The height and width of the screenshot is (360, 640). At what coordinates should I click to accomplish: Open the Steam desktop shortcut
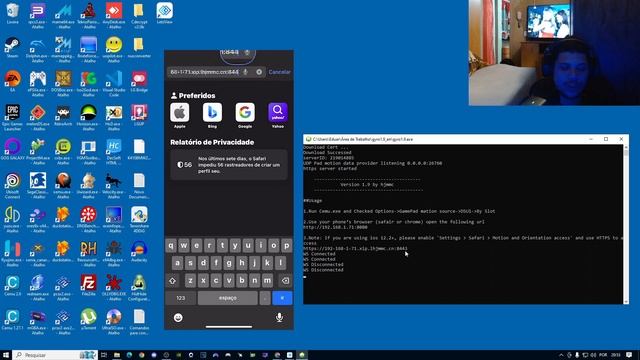pos(12,47)
